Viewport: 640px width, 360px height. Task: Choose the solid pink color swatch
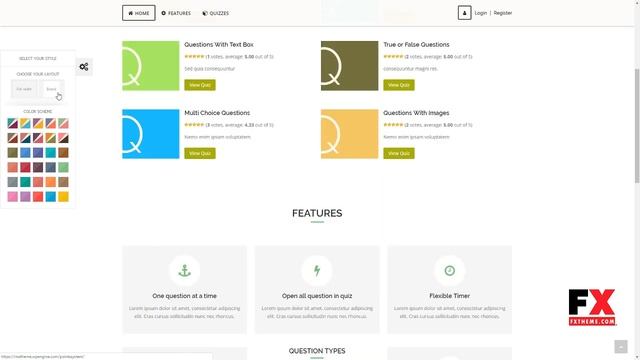[x=13, y=197]
